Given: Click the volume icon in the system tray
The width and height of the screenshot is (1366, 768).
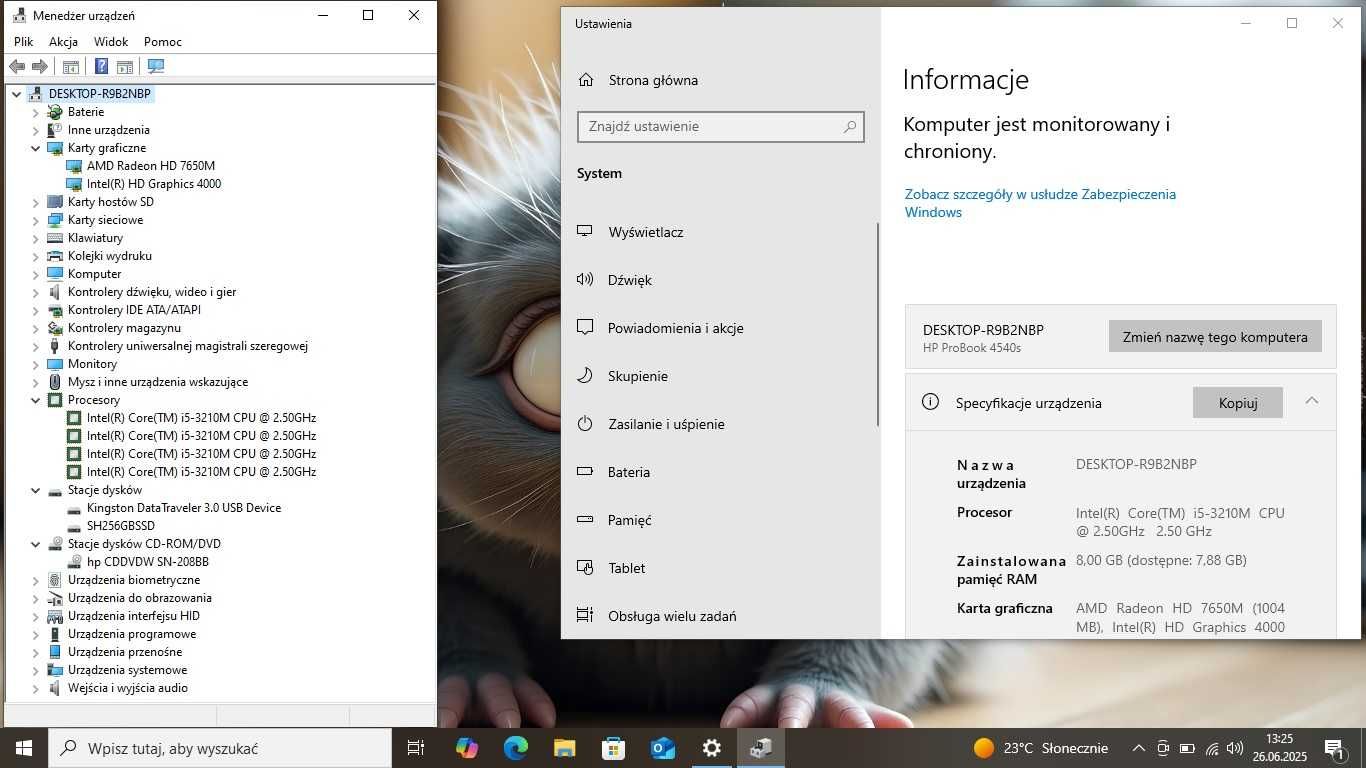Looking at the screenshot, I should [1235, 748].
